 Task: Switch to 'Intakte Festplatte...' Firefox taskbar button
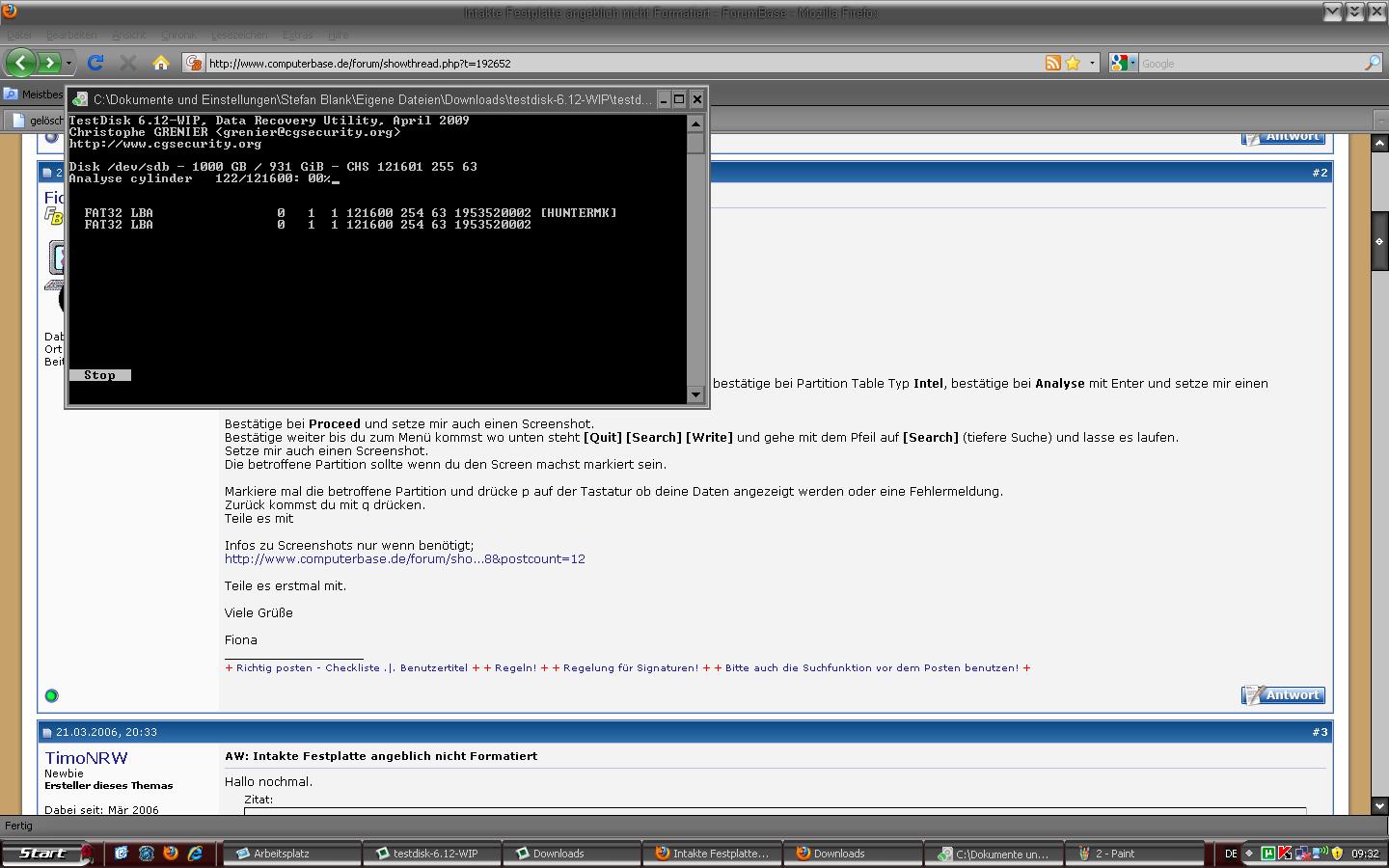click(712, 854)
